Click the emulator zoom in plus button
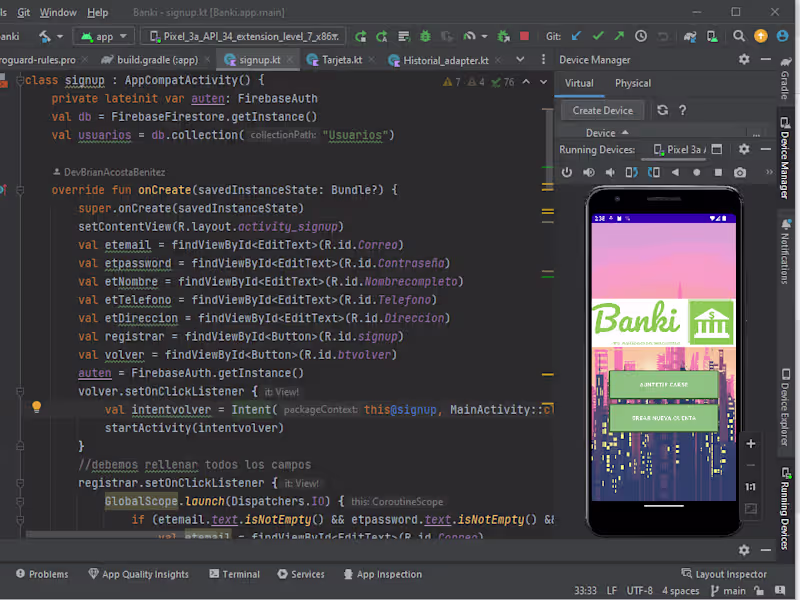The image size is (800, 600). tap(751, 444)
